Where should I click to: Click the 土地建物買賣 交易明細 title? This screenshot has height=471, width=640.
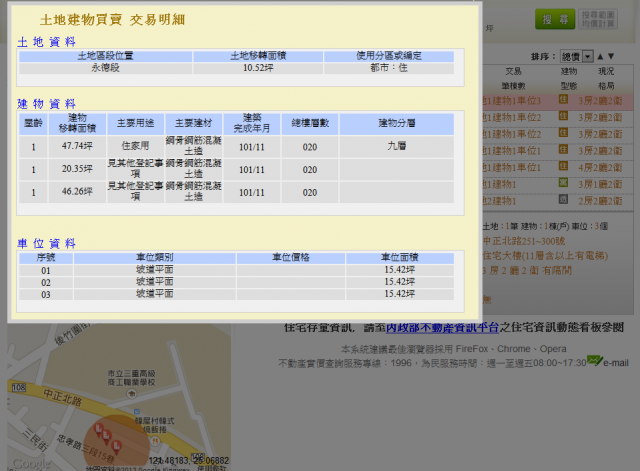(x=112, y=20)
